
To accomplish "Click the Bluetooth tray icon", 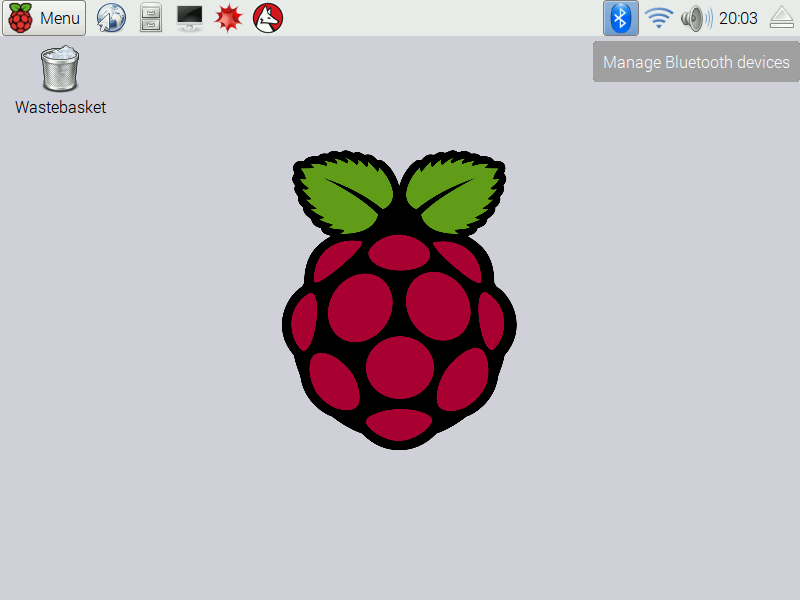I will 620,18.
